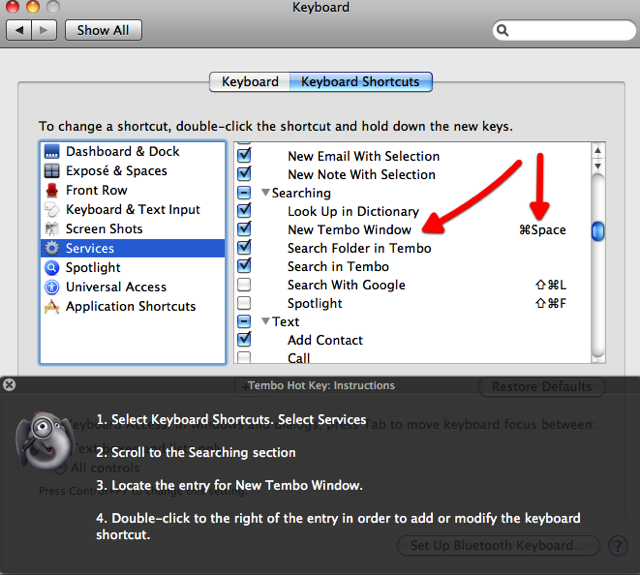Viewport: 640px width, 575px height.
Task: Select Universal Access category
Action: (133, 287)
